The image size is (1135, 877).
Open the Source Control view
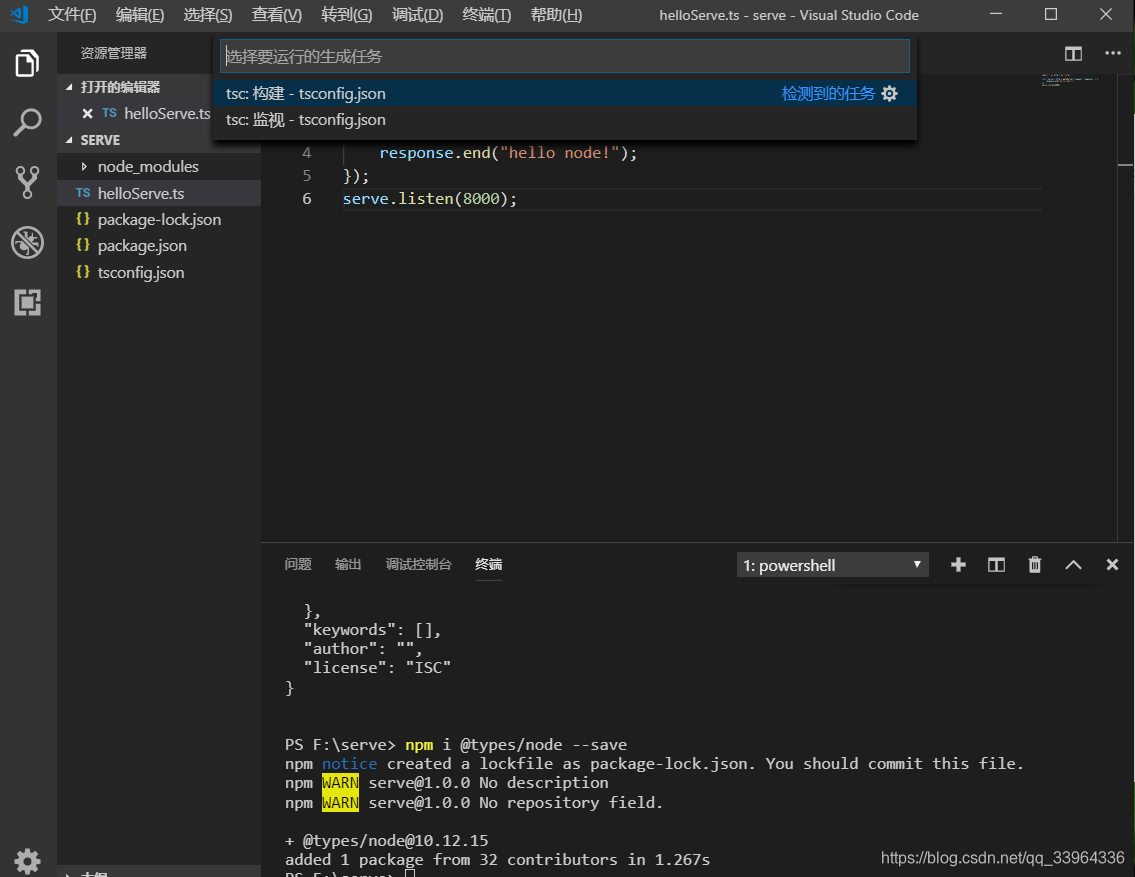[x=28, y=182]
